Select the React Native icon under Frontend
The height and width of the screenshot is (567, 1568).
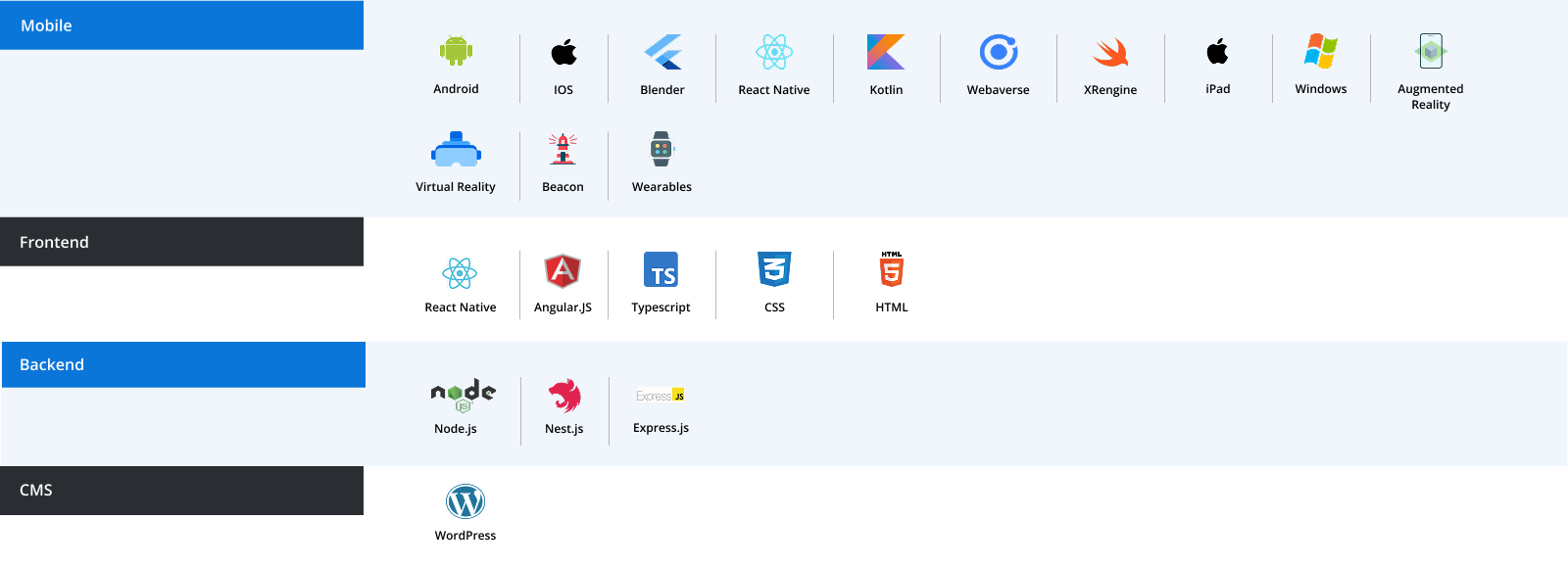click(460, 273)
